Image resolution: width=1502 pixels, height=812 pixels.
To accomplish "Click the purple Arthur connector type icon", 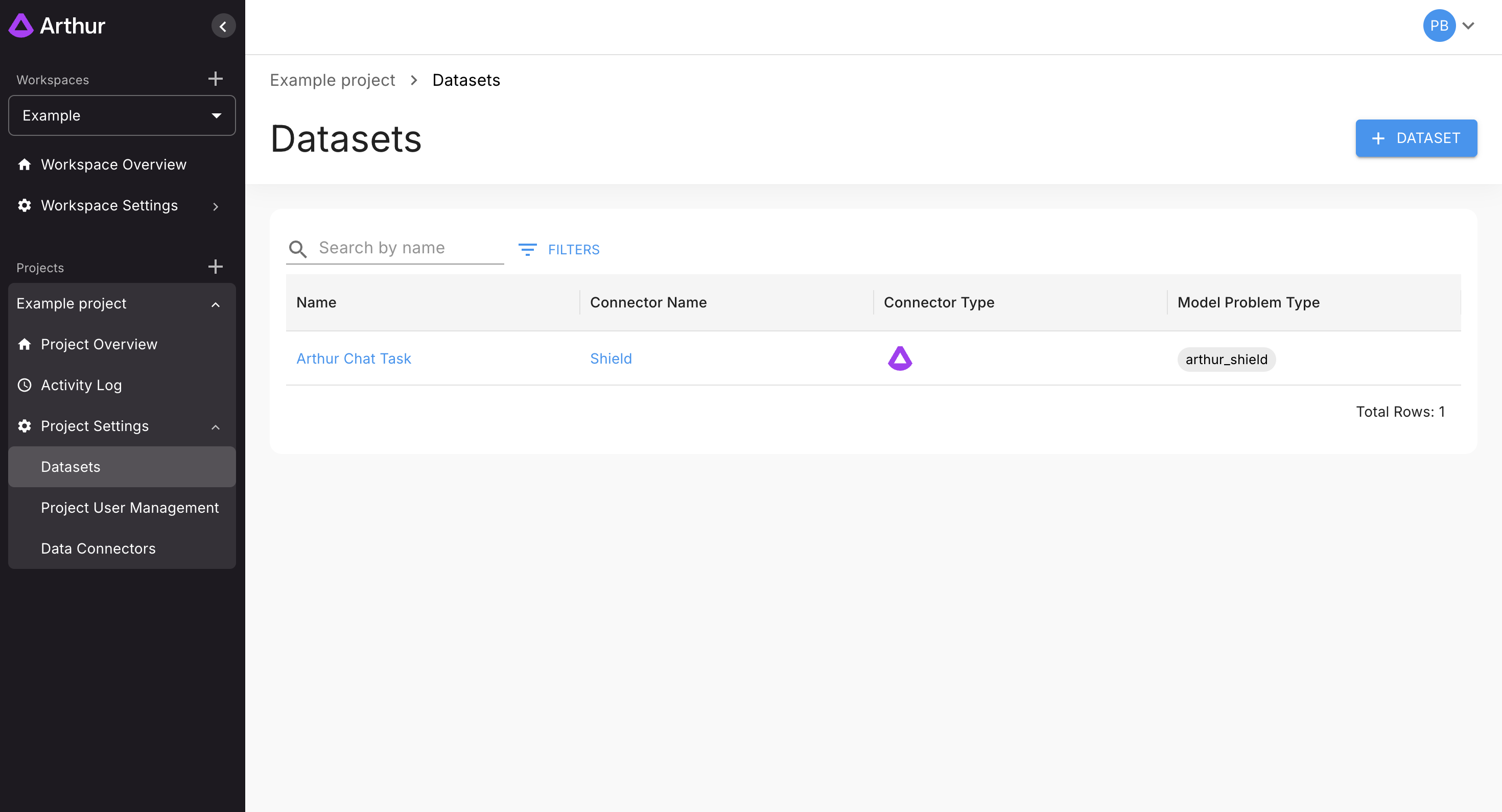I will [900, 359].
